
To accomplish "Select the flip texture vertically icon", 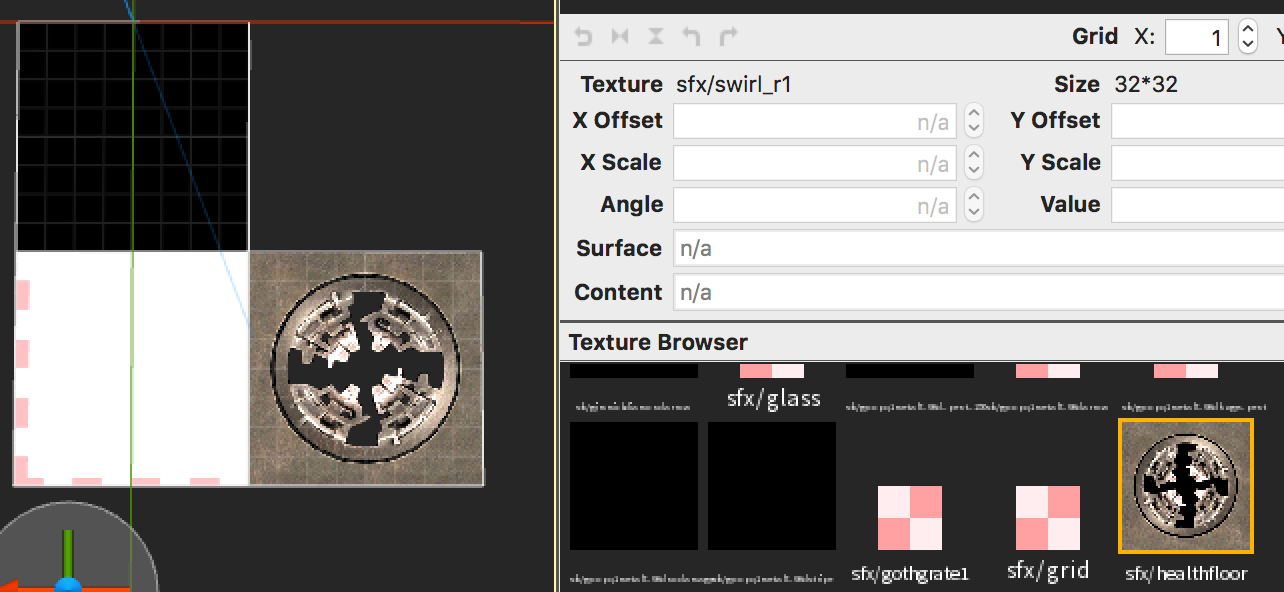I will pyautogui.click(x=655, y=36).
